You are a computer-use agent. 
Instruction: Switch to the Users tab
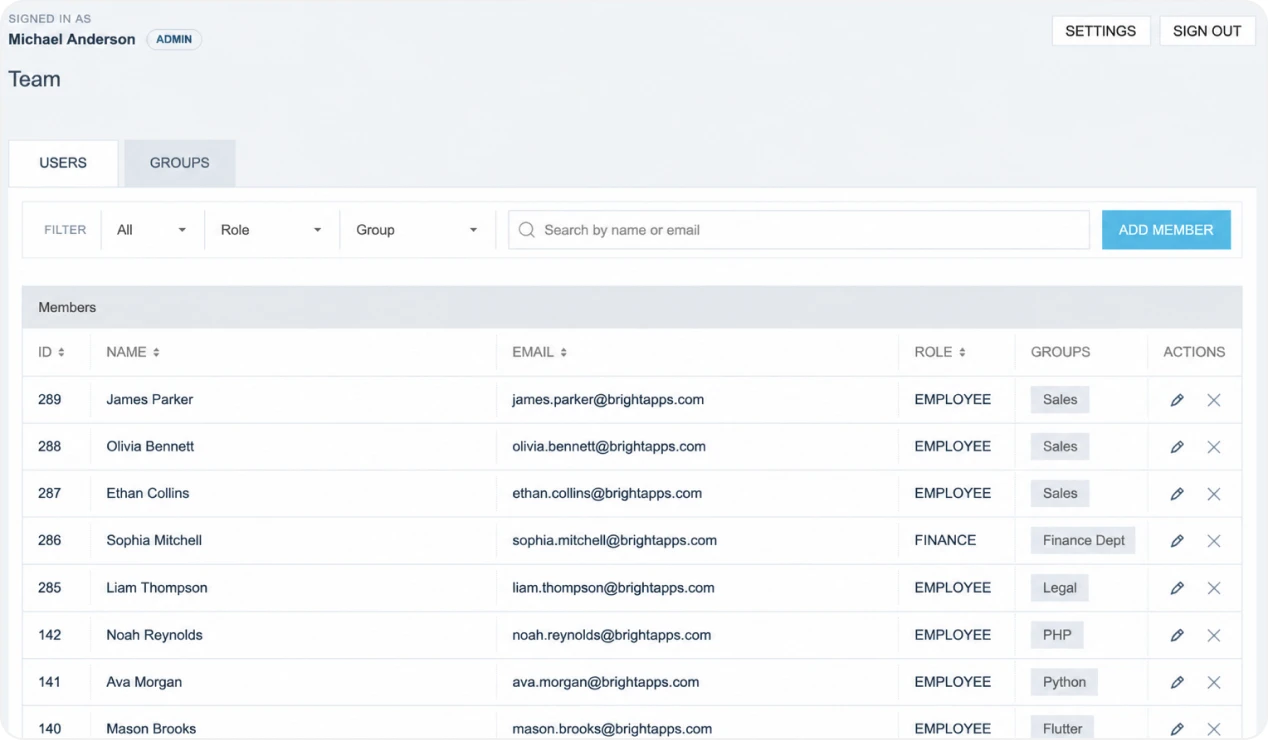(63, 163)
